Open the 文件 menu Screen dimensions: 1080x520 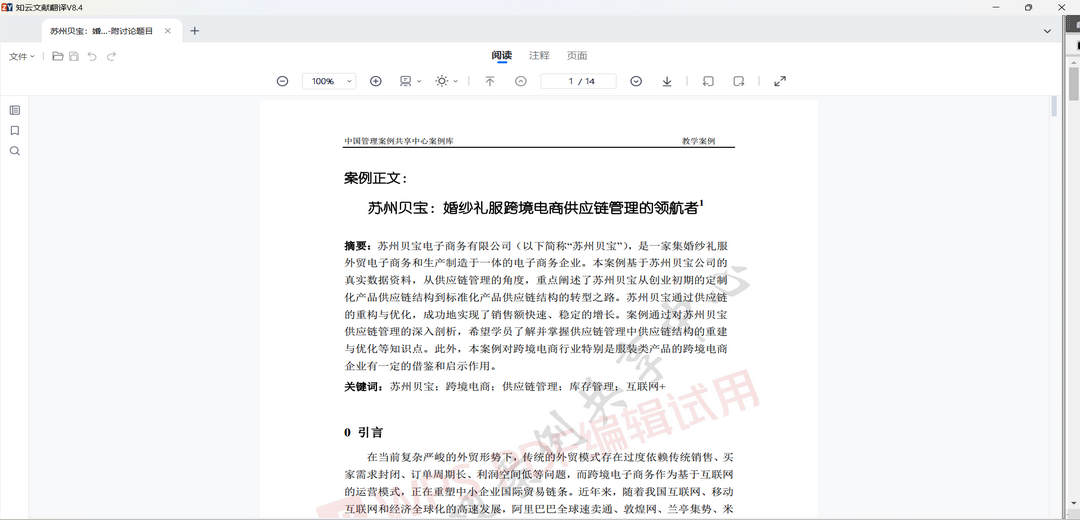22,56
